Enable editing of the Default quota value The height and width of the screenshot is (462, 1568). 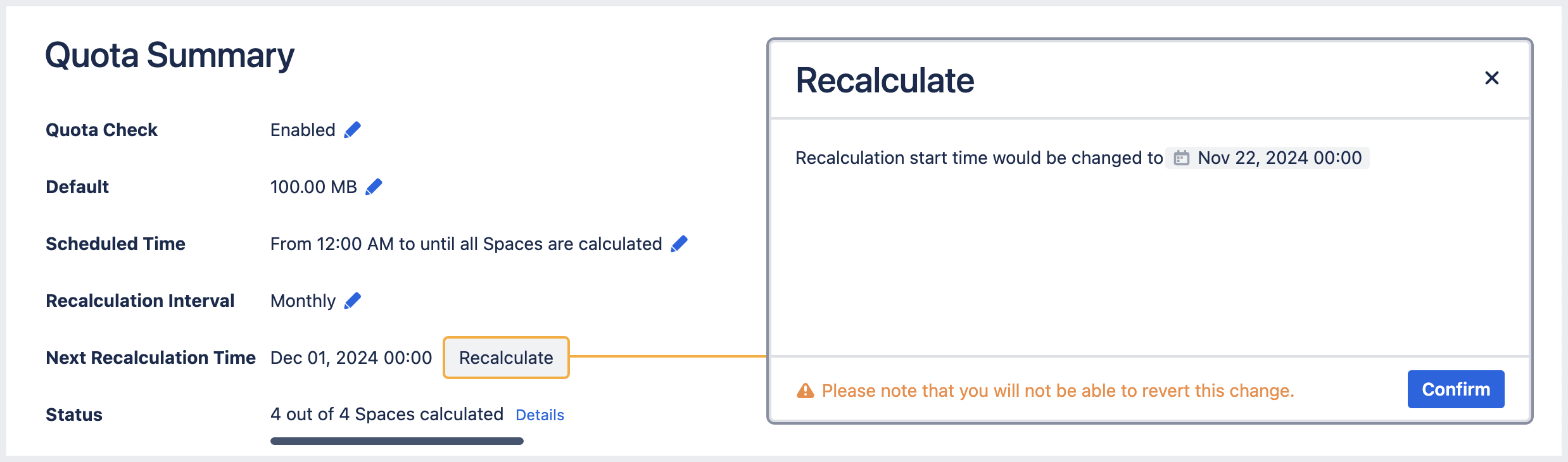[x=374, y=186]
